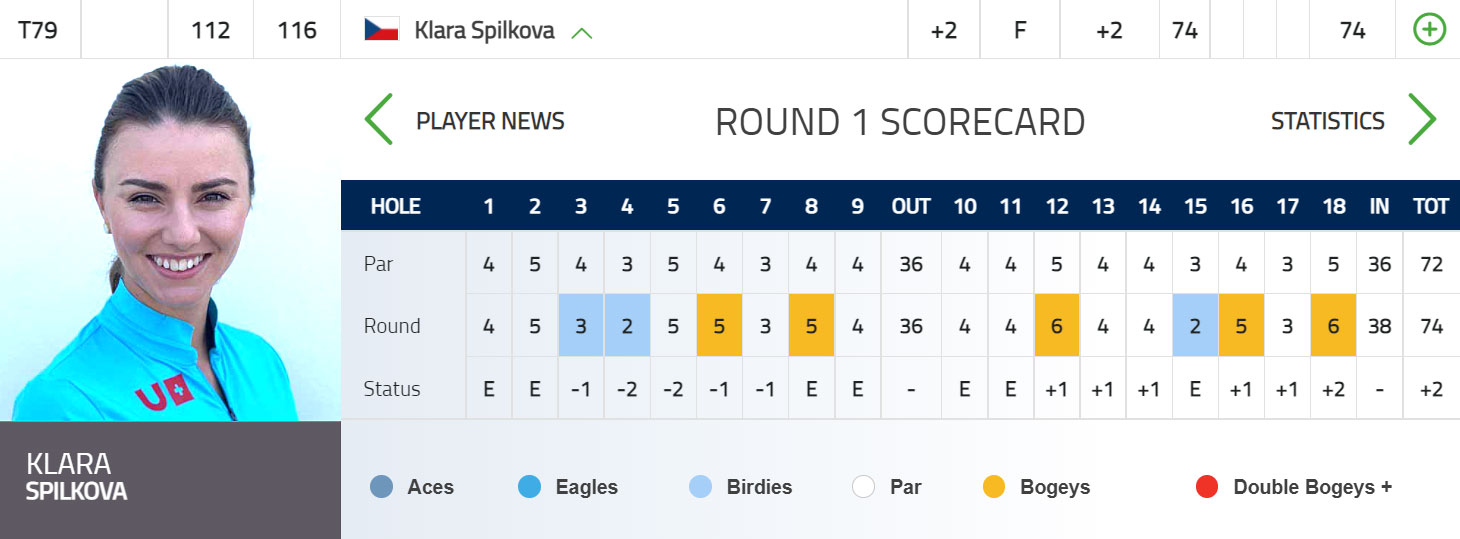Open the Statistics section
The image size is (1460, 539).
tap(1327, 121)
